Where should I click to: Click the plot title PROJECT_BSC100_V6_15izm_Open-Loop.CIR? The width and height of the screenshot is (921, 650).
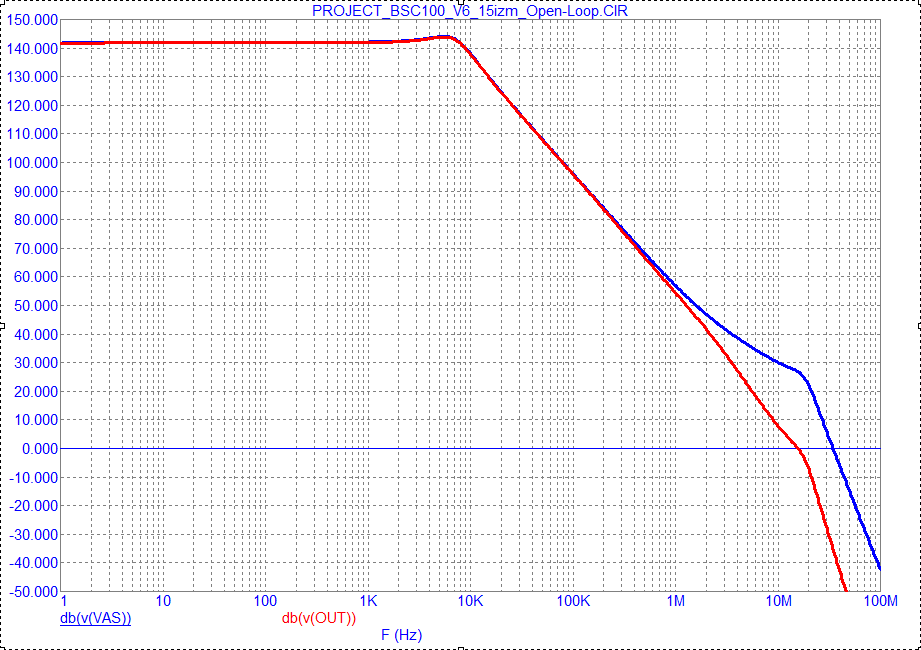(470, 11)
